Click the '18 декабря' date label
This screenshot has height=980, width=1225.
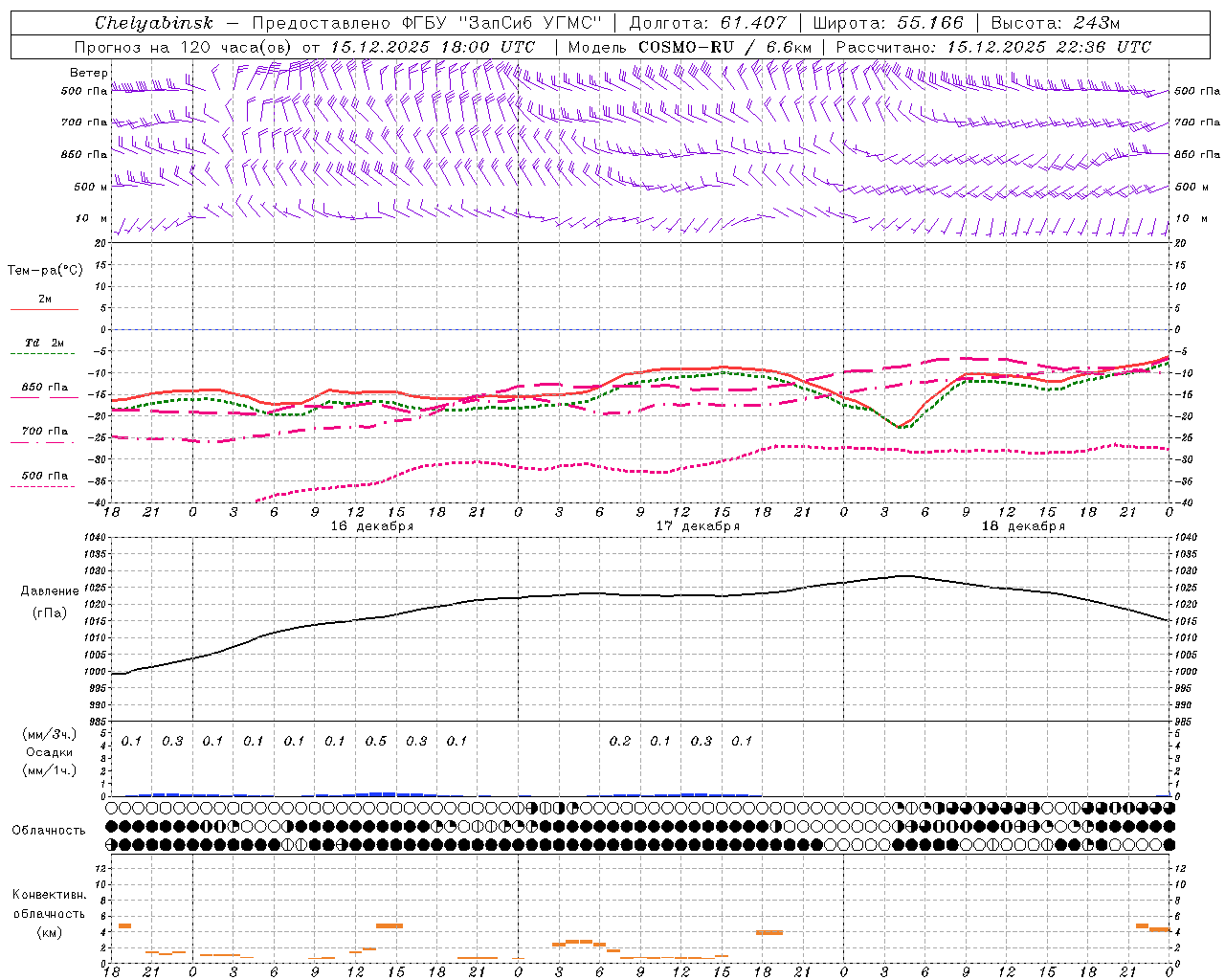[1023, 526]
